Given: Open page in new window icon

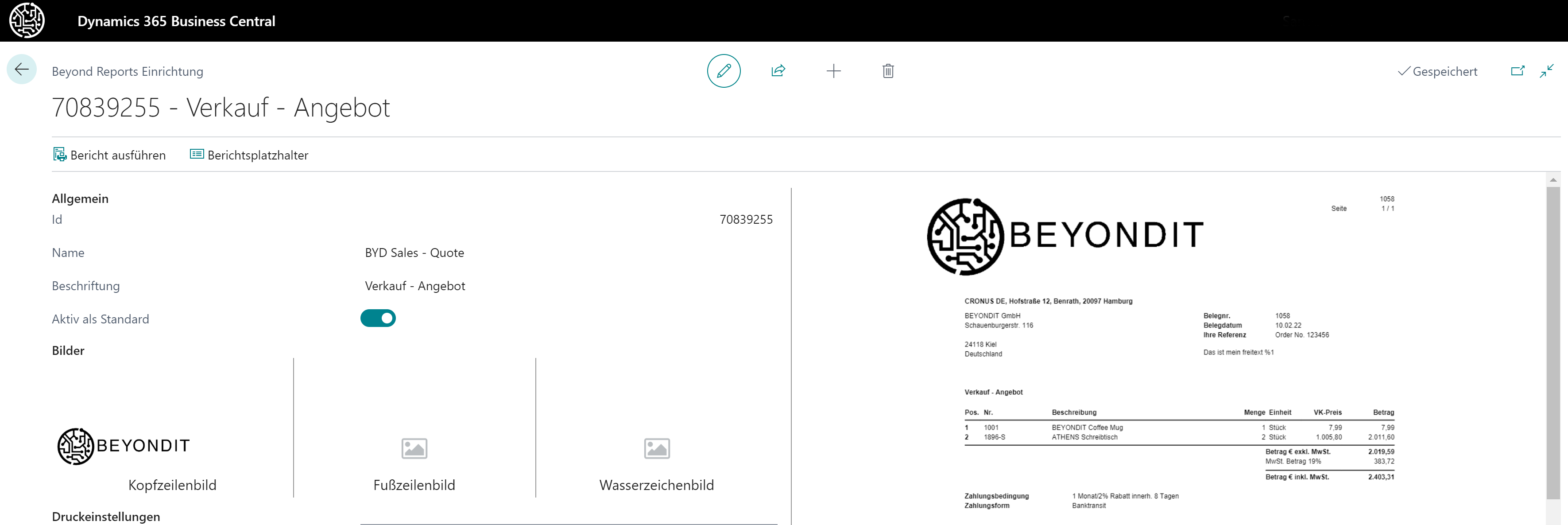Looking at the screenshot, I should coord(1518,70).
